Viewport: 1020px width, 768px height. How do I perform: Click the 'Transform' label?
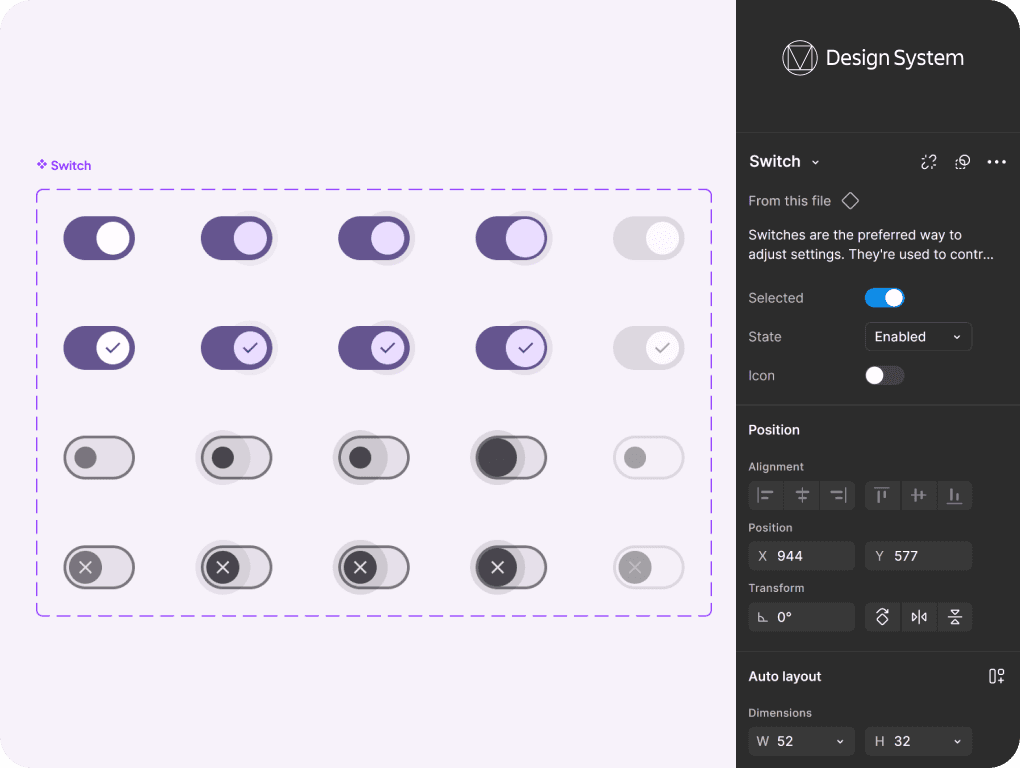point(776,588)
